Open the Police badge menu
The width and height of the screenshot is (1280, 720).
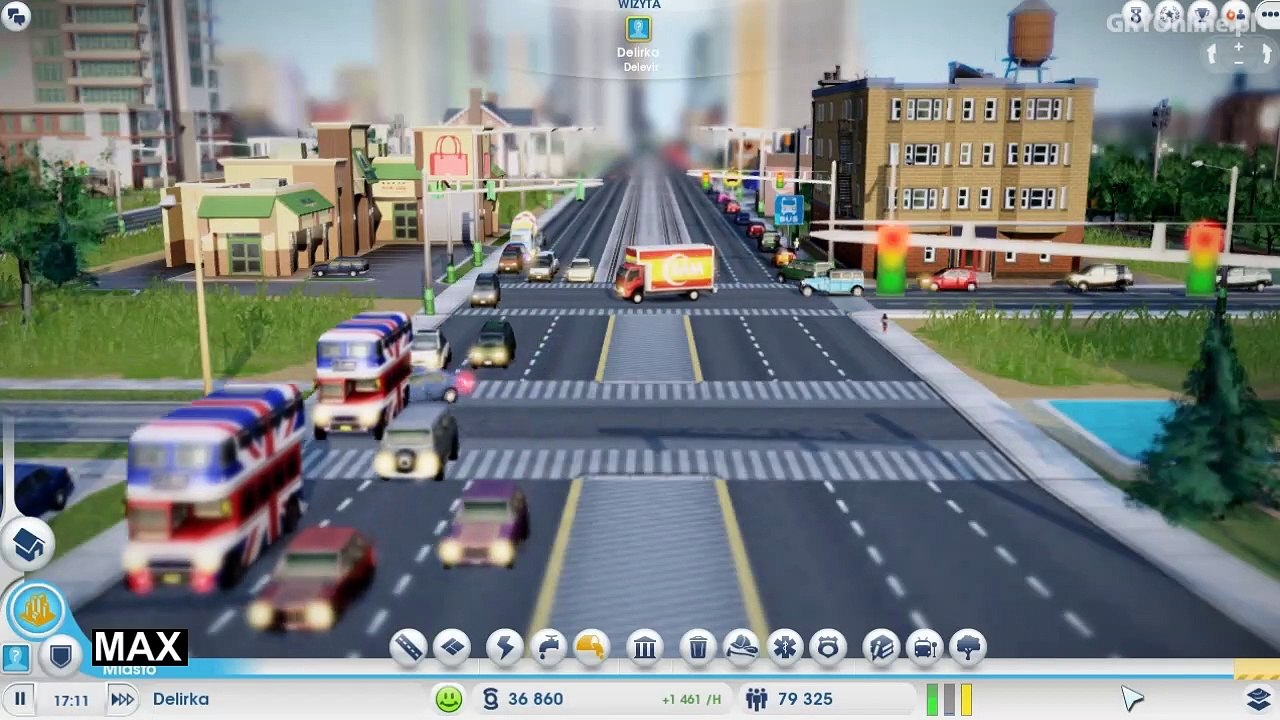(828, 648)
